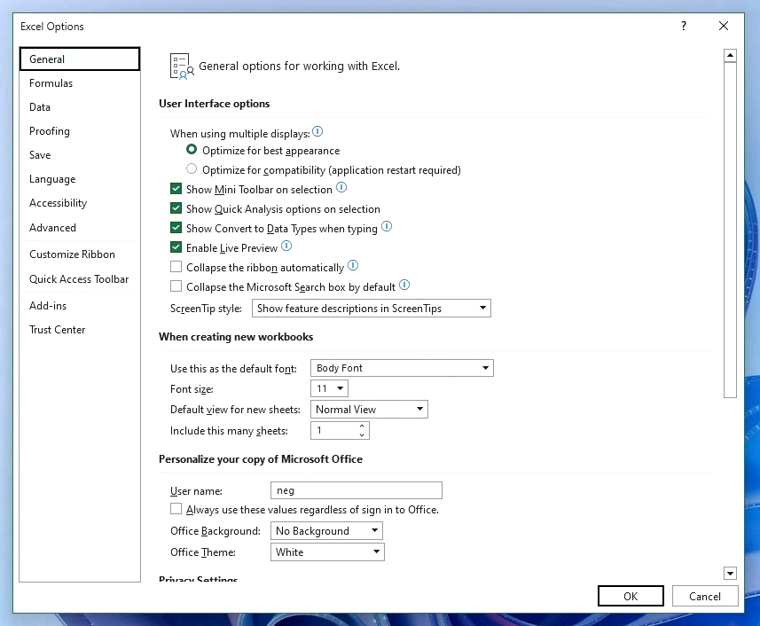Close the Excel Options dialog

click(x=723, y=26)
